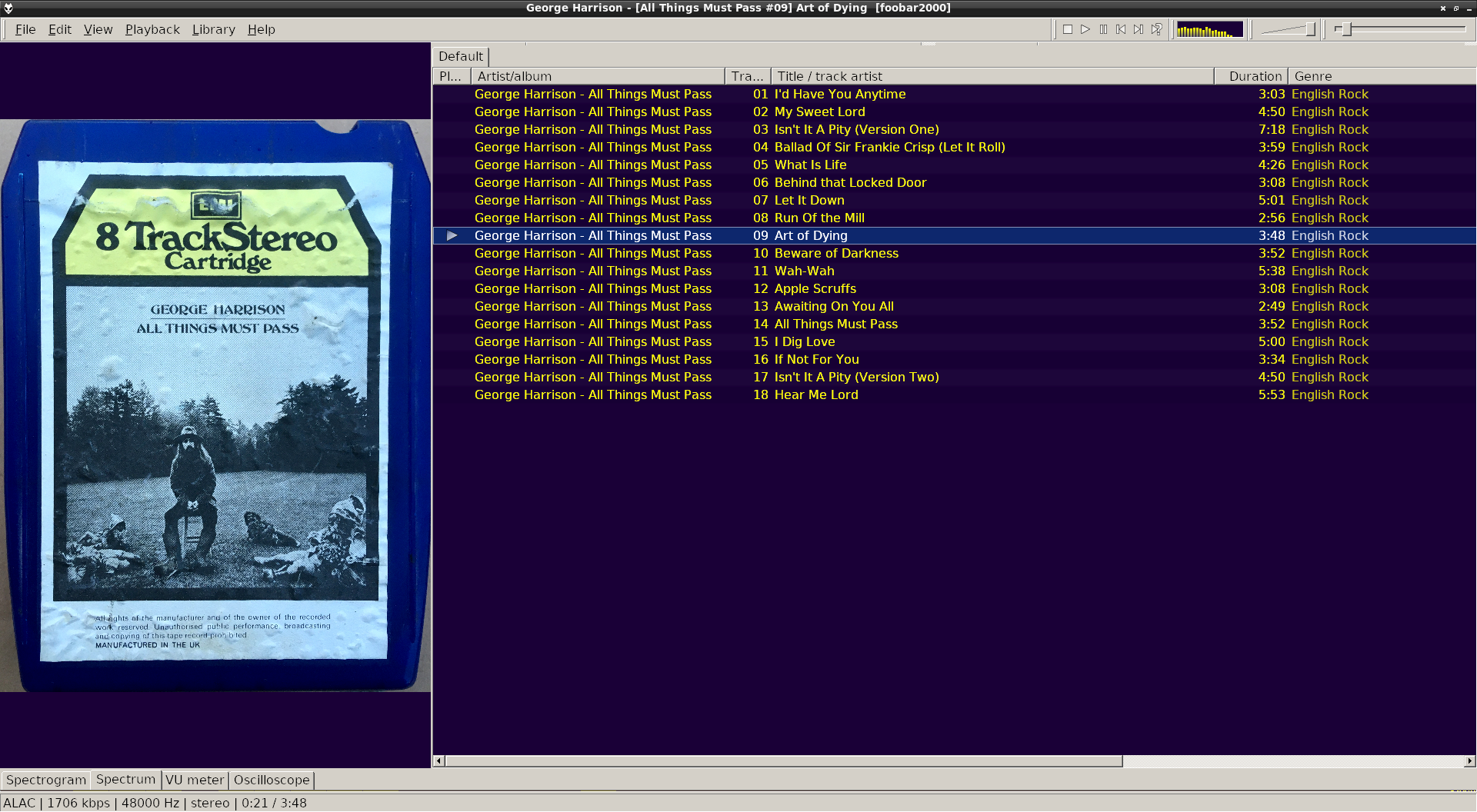The height and width of the screenshot is (812, 1477).
Task: Click the horizontal playlist scrollbar thumb
Action: click(x=783, y=761)
